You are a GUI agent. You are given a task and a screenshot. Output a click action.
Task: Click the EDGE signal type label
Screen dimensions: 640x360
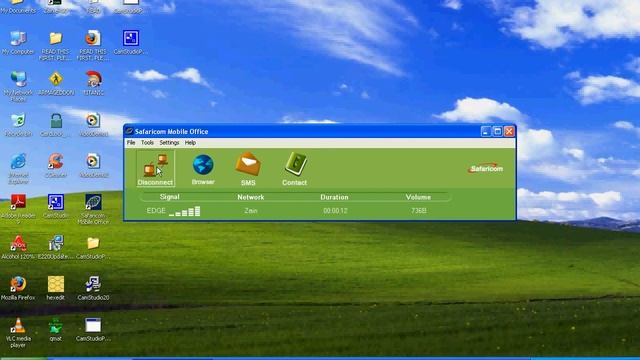tap(156, 211)
